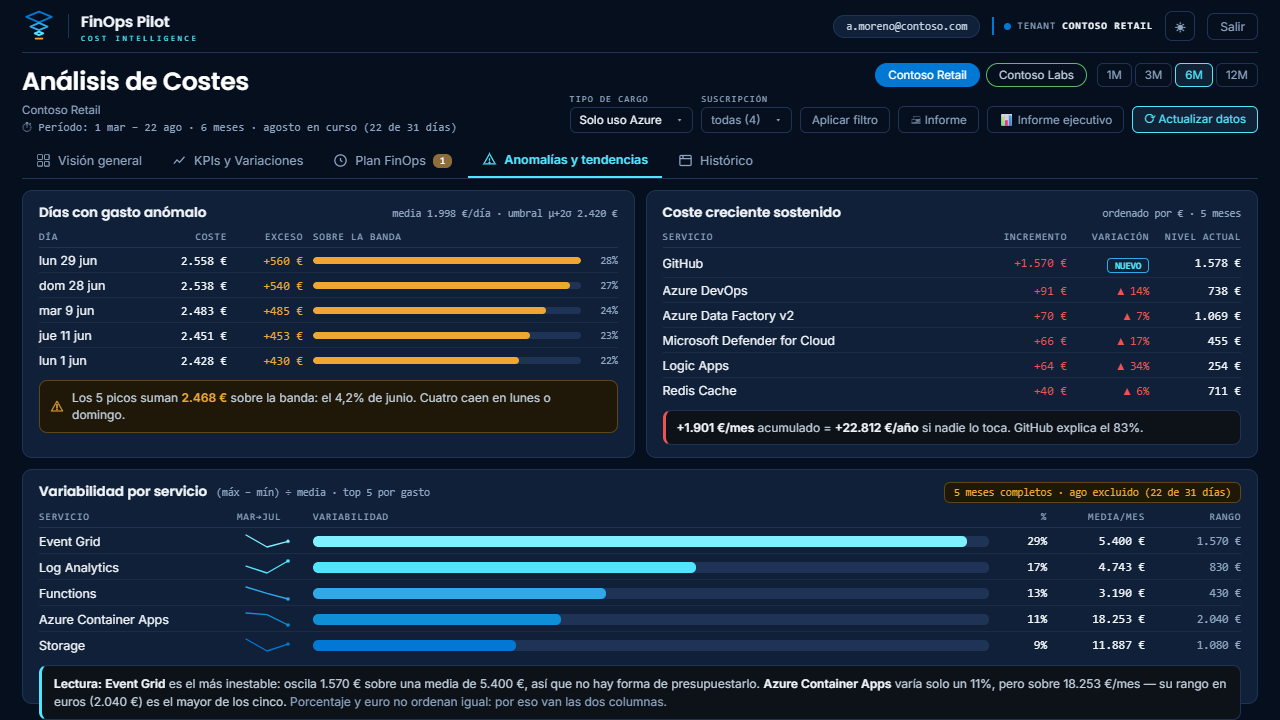Click the Event Grid sparkline chart
The image size is (1280, 720).
(x=267, y=542)
